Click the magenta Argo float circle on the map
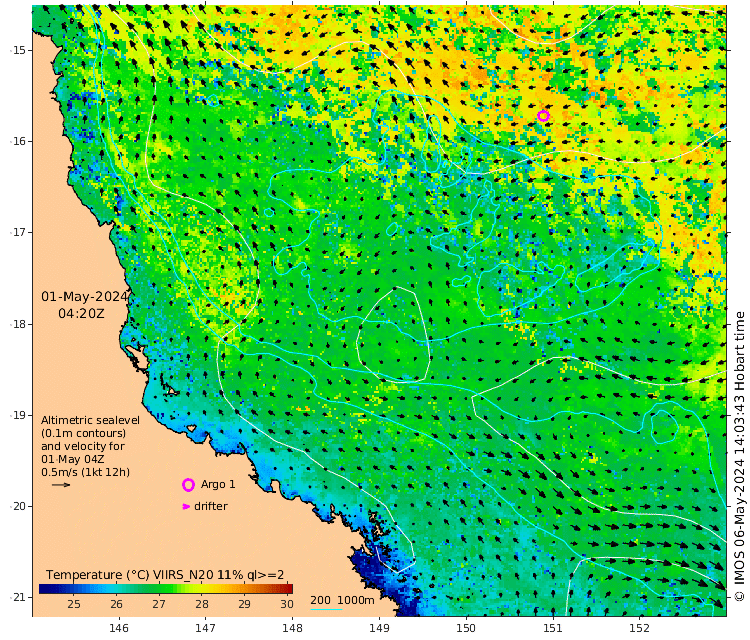 click(543, 116)
